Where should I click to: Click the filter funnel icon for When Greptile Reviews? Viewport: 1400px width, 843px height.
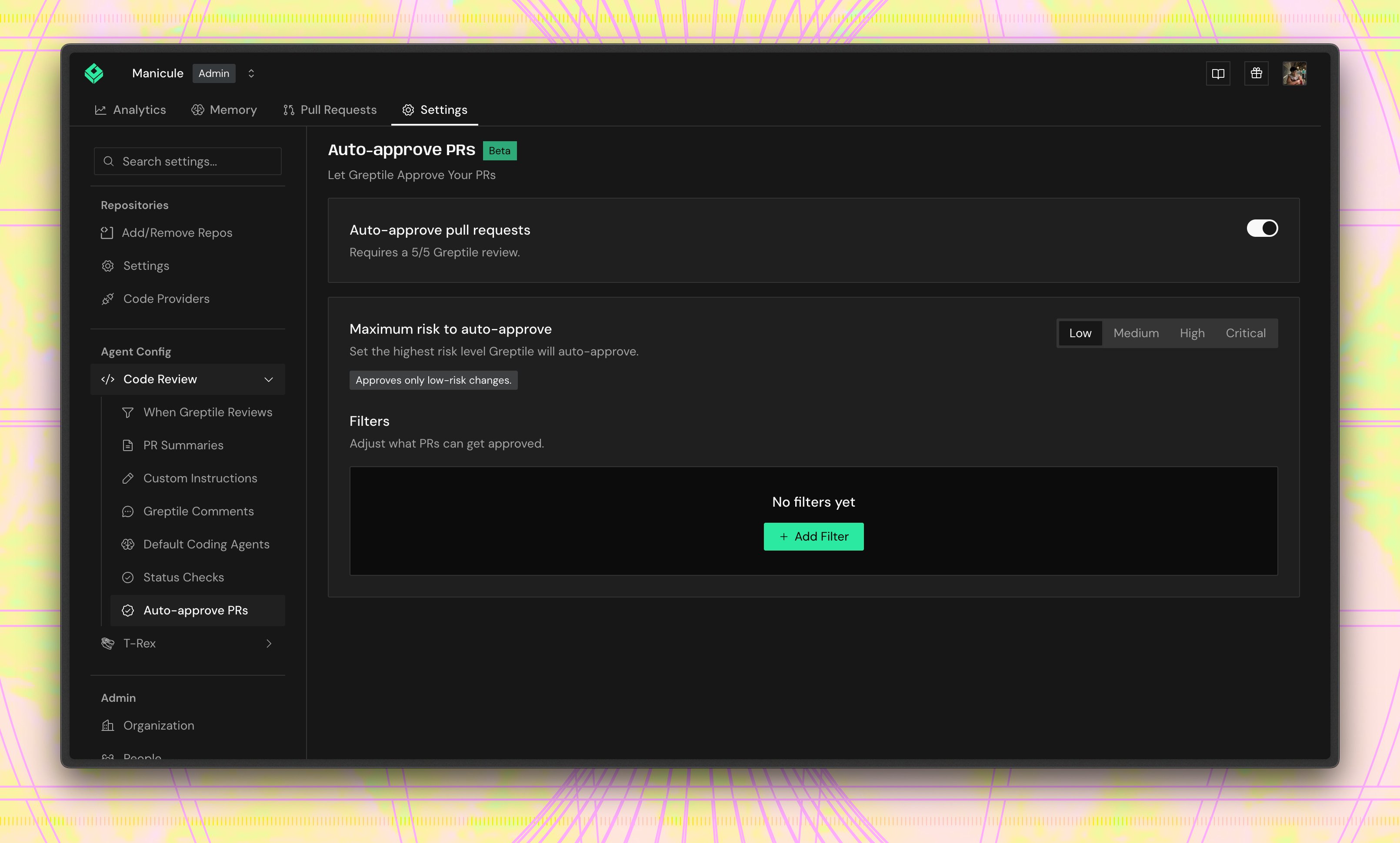[x=128, y=413]
